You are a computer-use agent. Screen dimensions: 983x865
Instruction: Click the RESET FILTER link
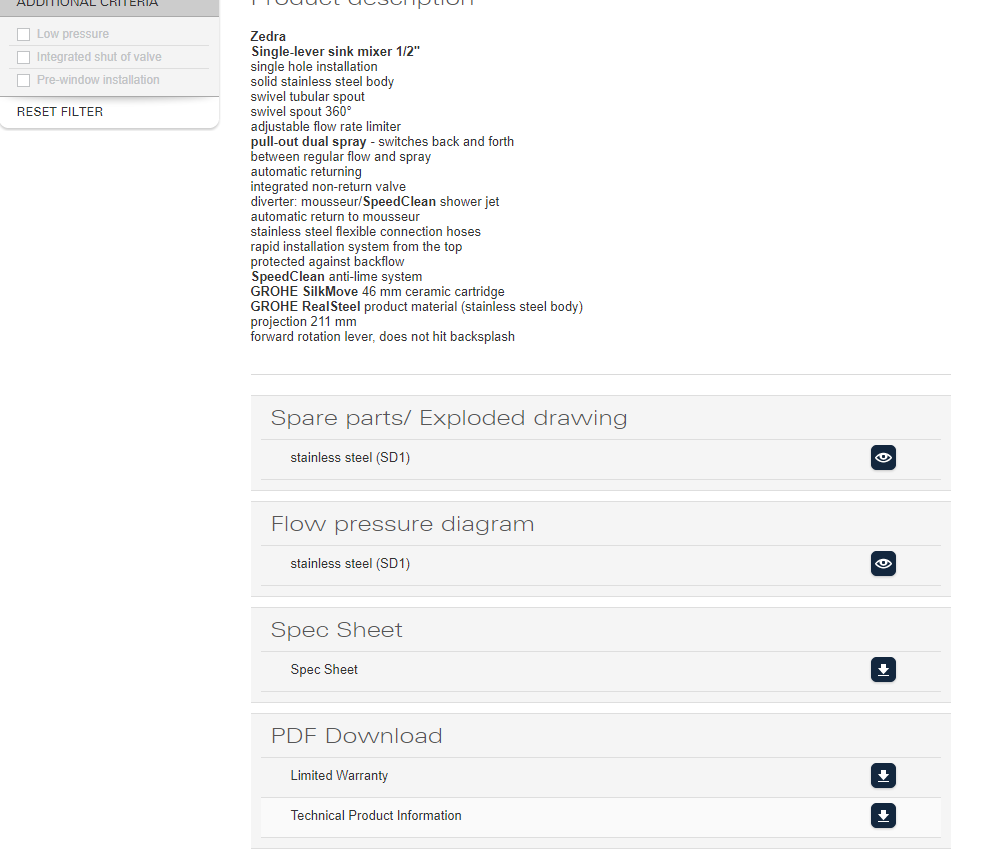click(60, 112)
